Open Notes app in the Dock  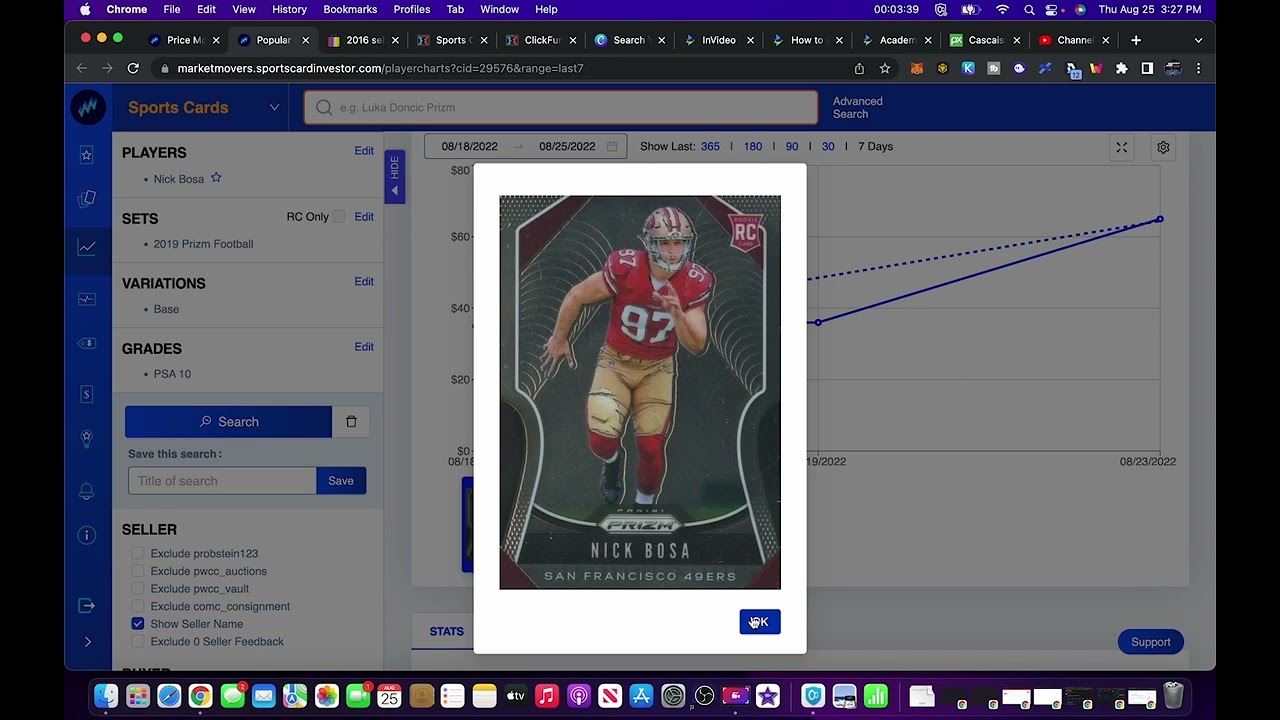[484, 696]
